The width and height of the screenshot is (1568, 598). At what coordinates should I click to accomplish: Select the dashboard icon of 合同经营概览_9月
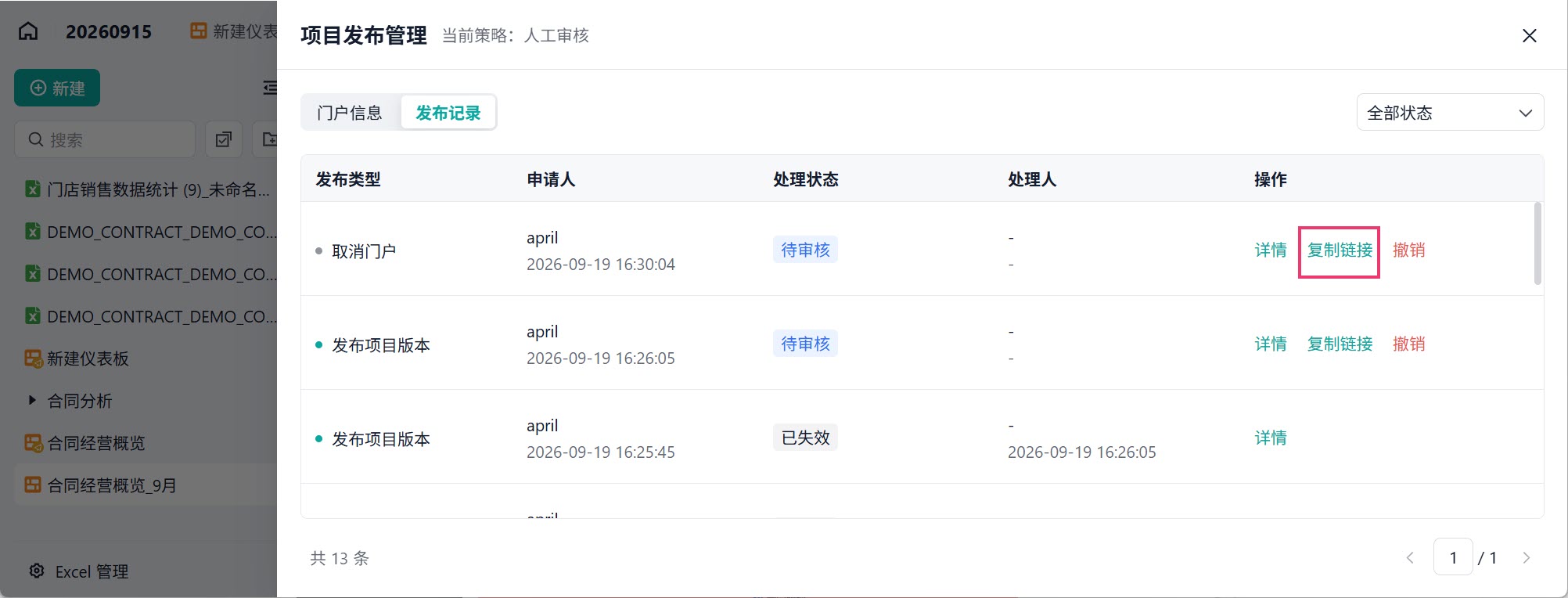[33, 485]
